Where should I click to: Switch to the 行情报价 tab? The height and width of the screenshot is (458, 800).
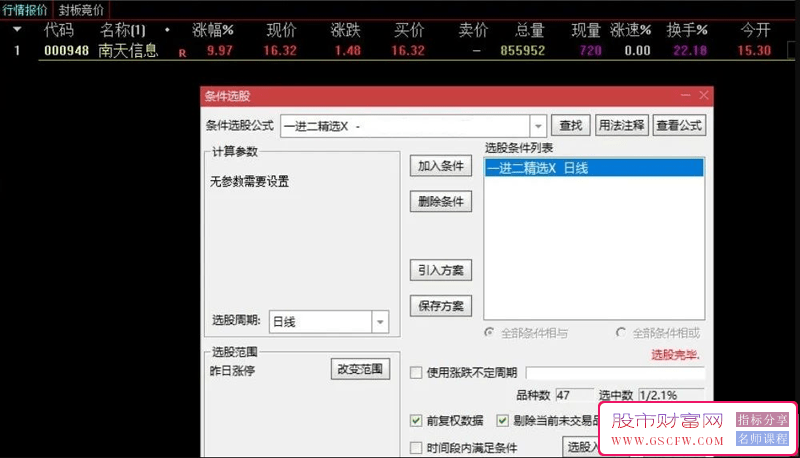click(x=24, y=10)
